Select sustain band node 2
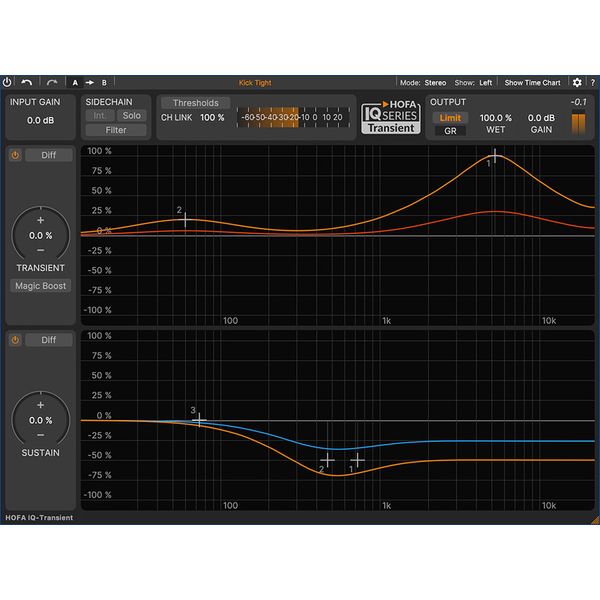Screen dimensions: 600x600 point(328,460)
